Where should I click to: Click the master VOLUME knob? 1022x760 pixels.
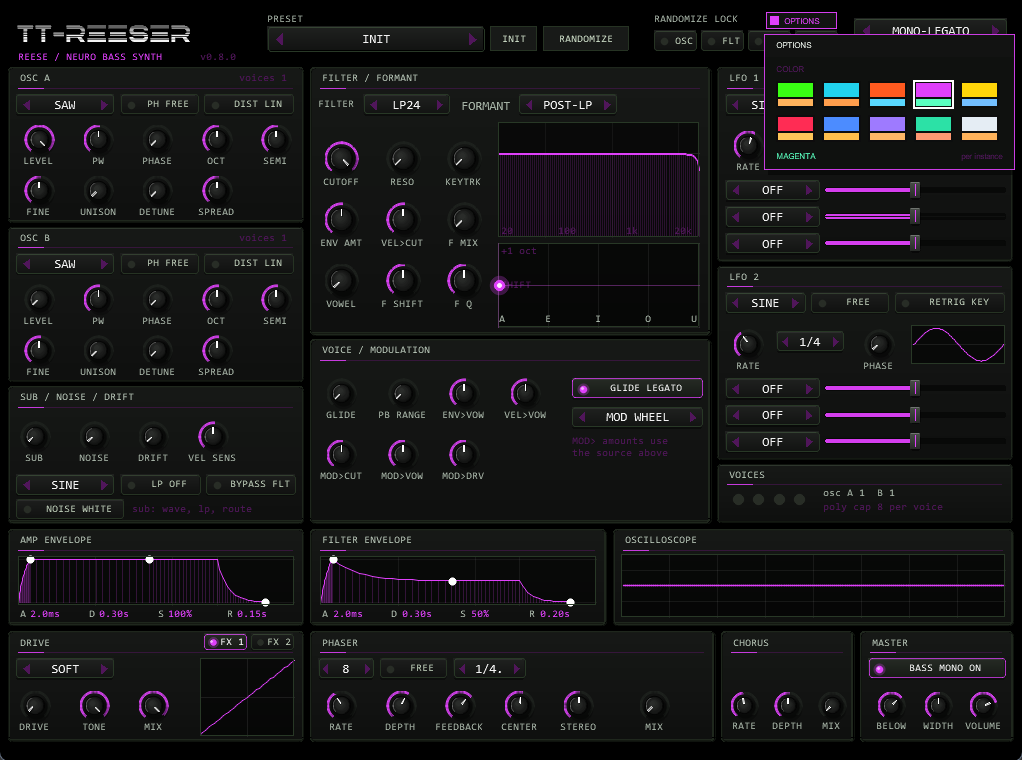[983, 705]
